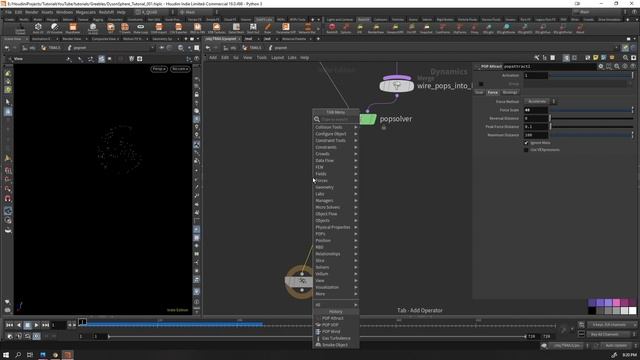Jump to first frame in playbar

pos(9,325)
